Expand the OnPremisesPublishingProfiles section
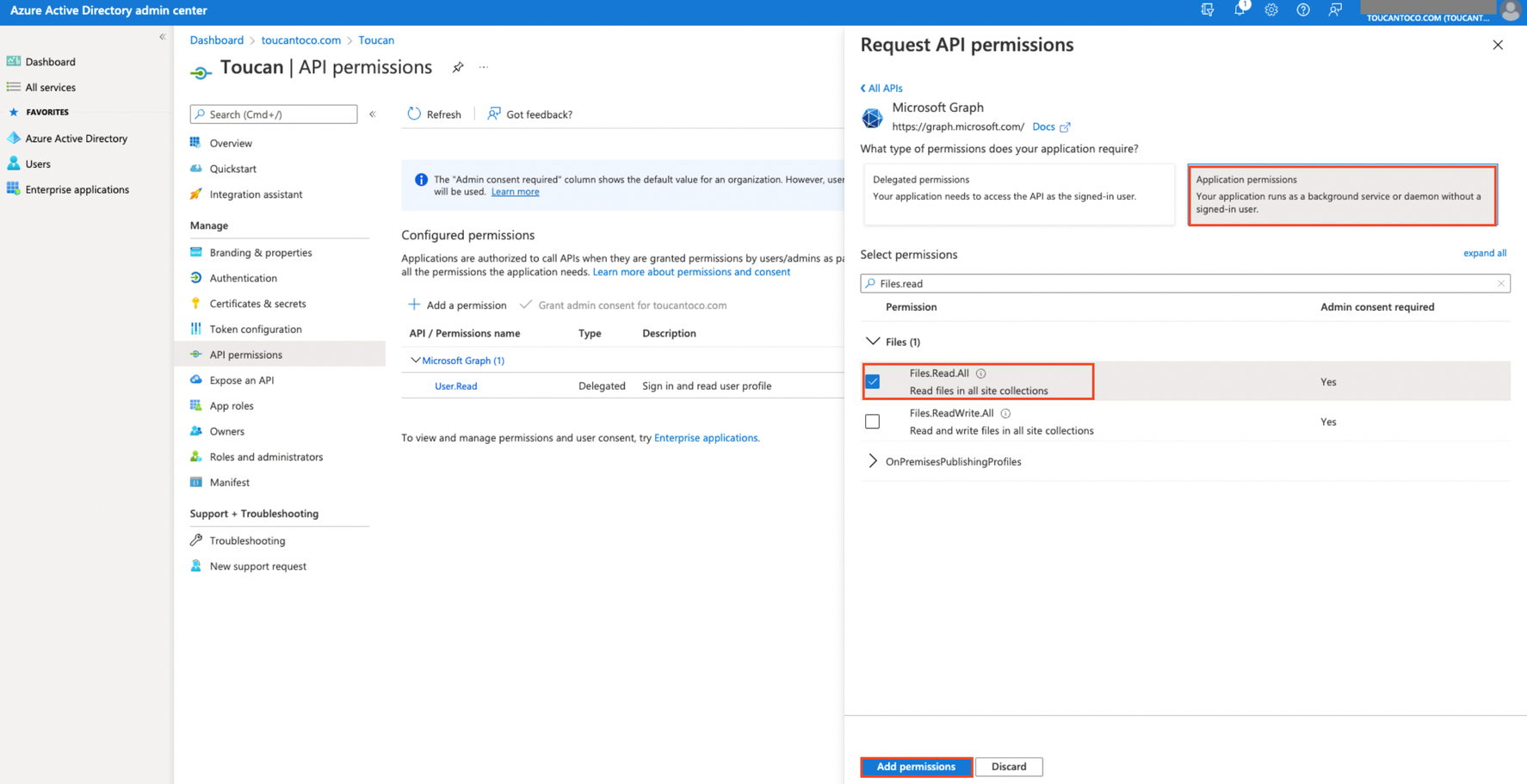 pos(872,460)
